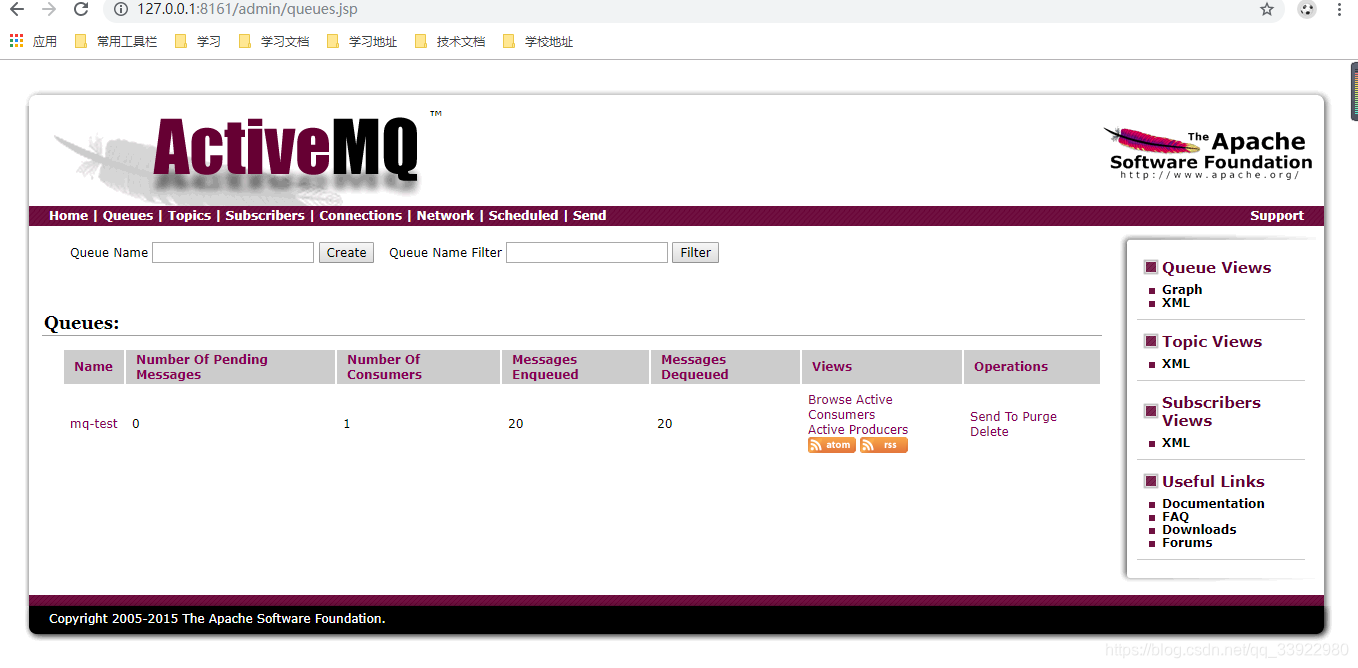Sort by the Name column header
The height and width of the screenshot is (668, 1358).
coord(94,367)
